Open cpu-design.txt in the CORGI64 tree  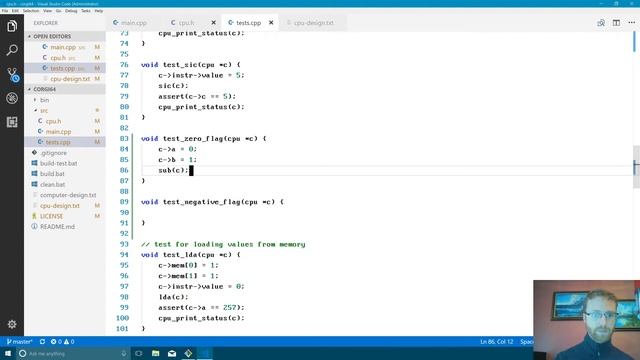[x=60, y=206]
